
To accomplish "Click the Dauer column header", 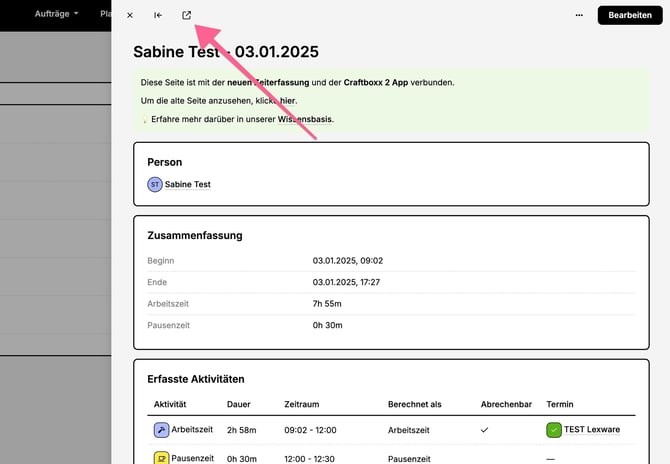I will click(239, 404).
